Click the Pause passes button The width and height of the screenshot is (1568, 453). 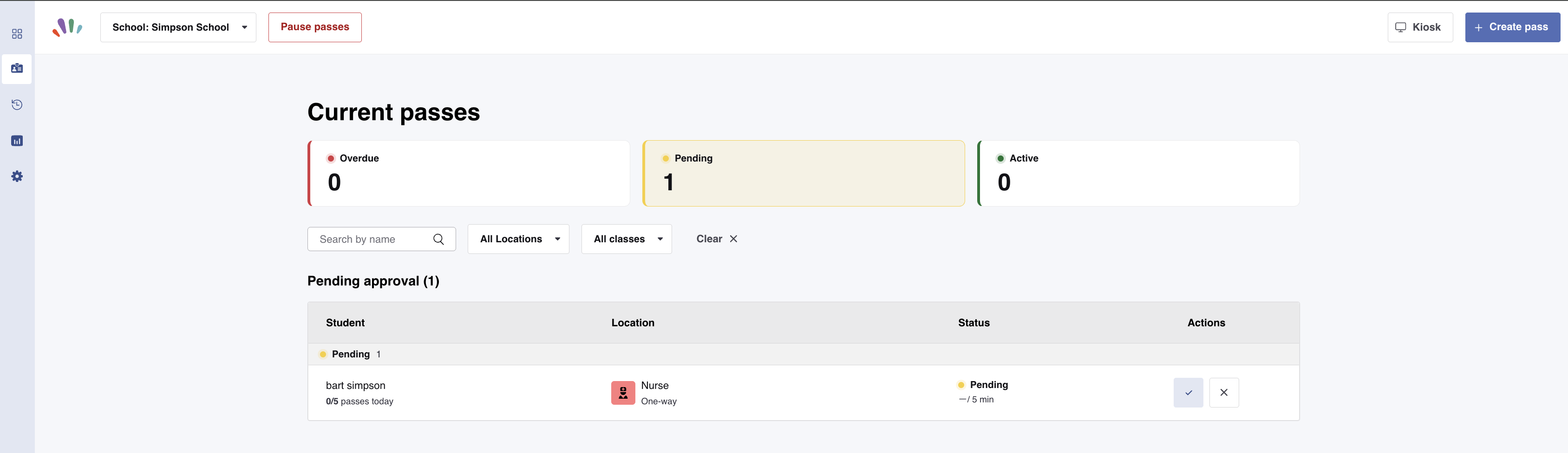tap(315, 27)
